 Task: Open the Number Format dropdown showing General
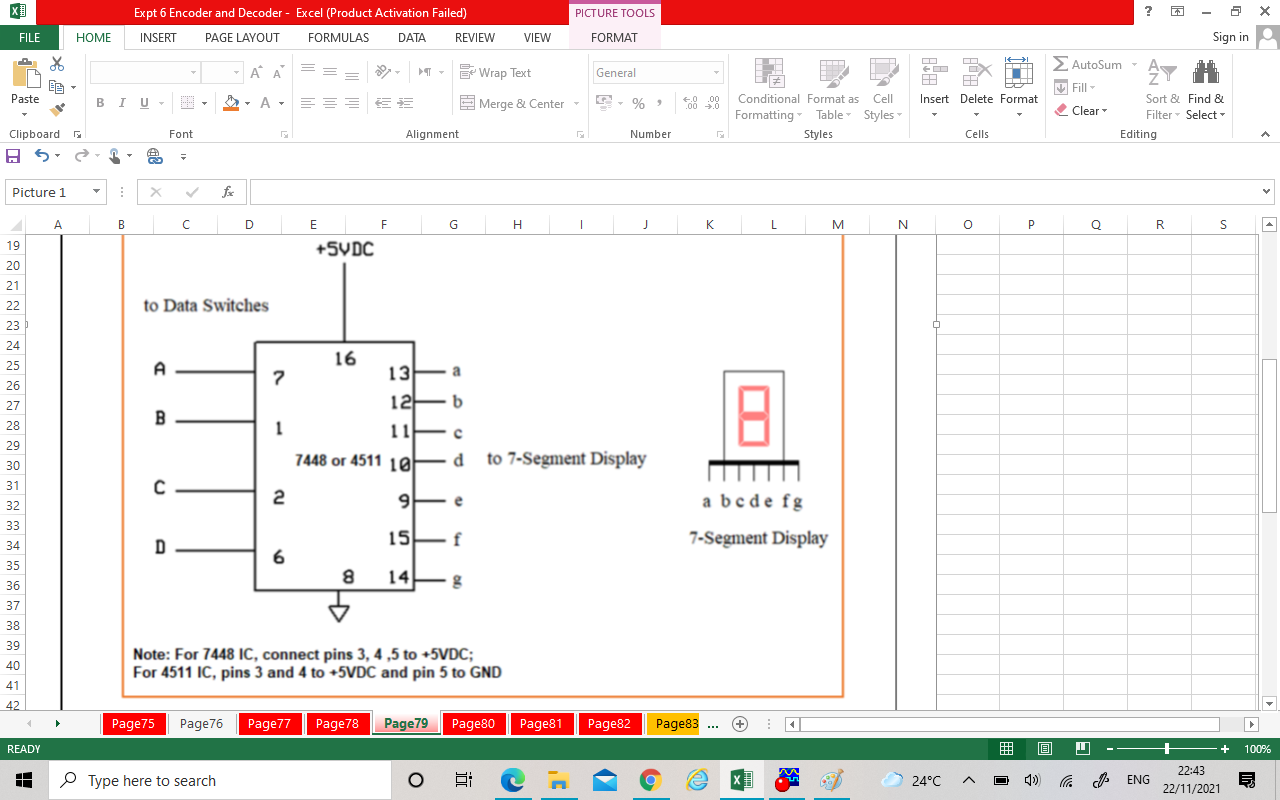coord(656,72)
